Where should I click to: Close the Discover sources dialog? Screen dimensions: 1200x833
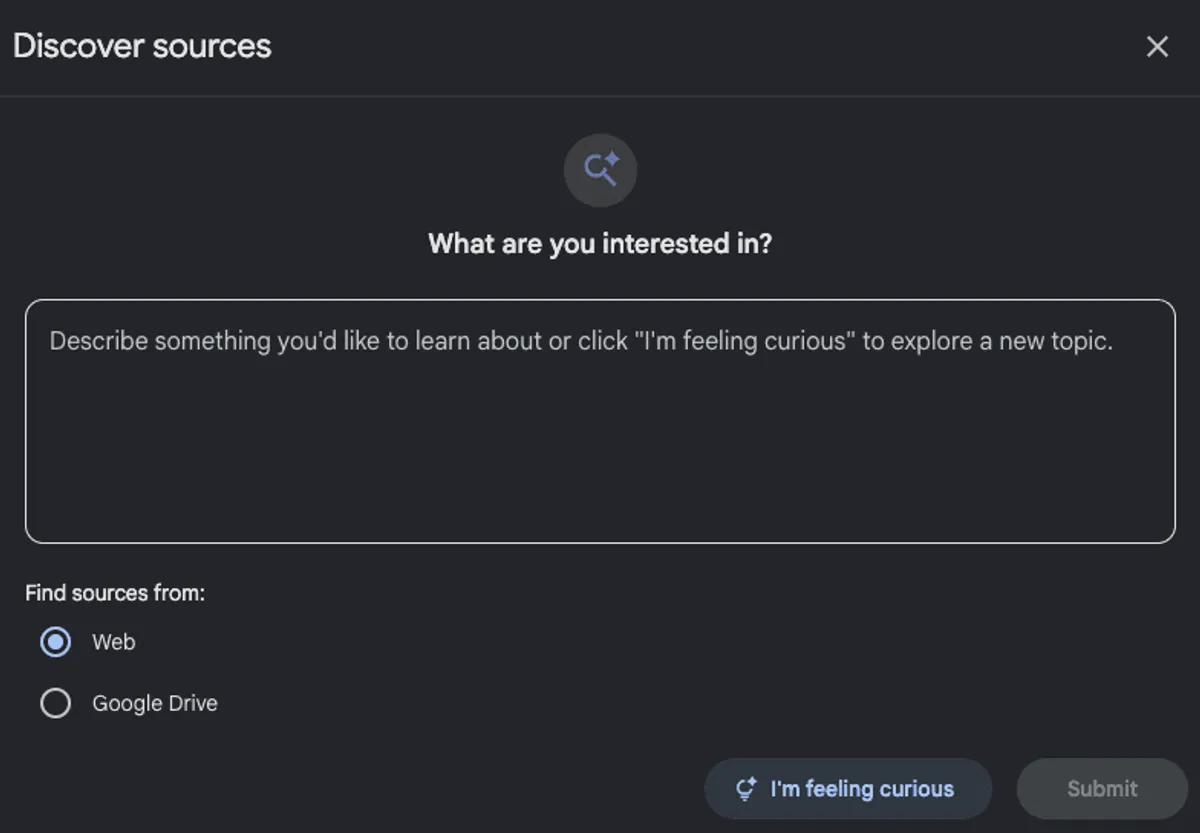1157,47
